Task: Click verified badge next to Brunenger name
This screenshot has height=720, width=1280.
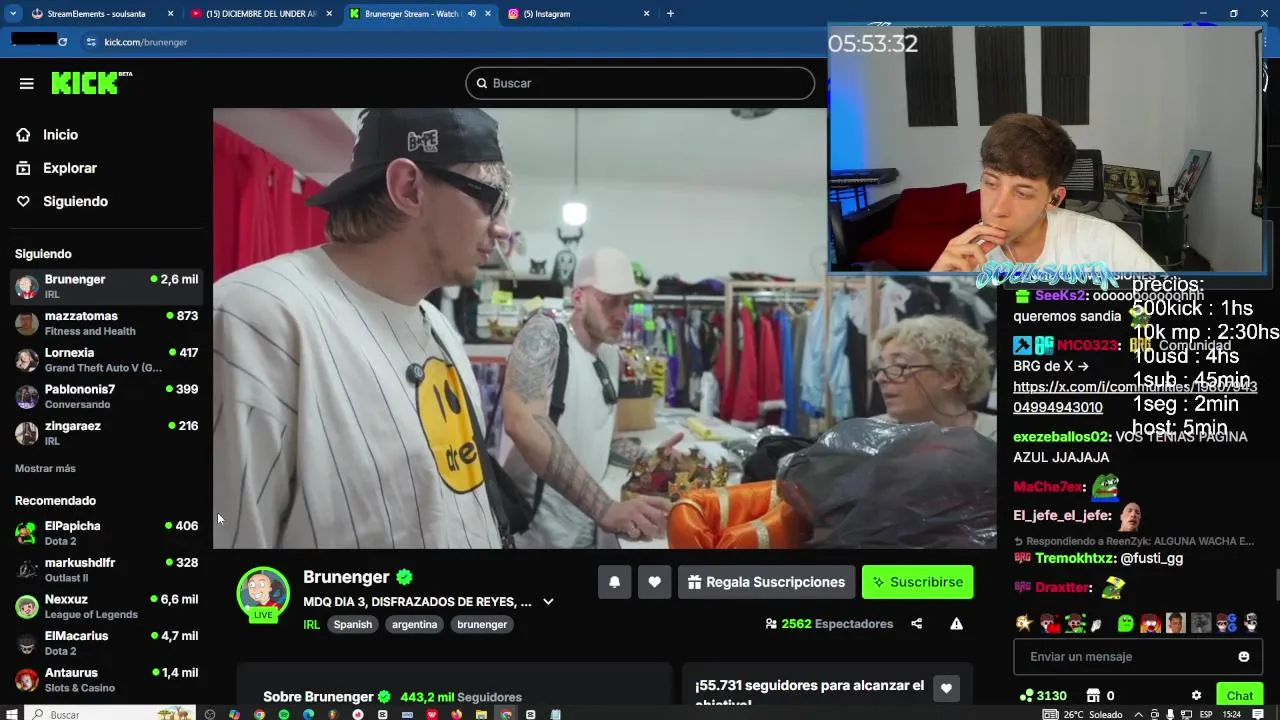Action: [x=404, y=577]
